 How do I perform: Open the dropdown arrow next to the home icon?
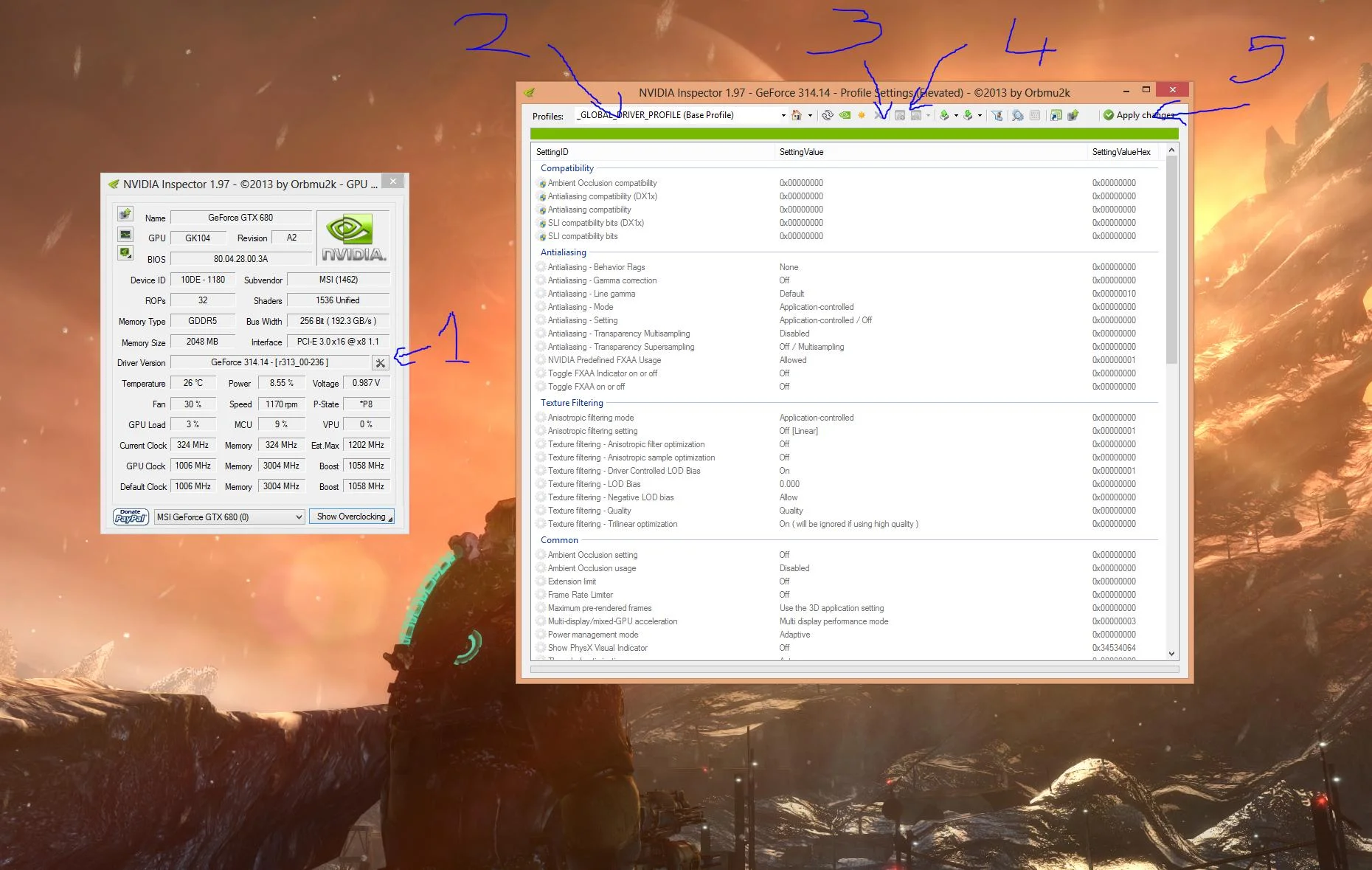click(810, 116)
